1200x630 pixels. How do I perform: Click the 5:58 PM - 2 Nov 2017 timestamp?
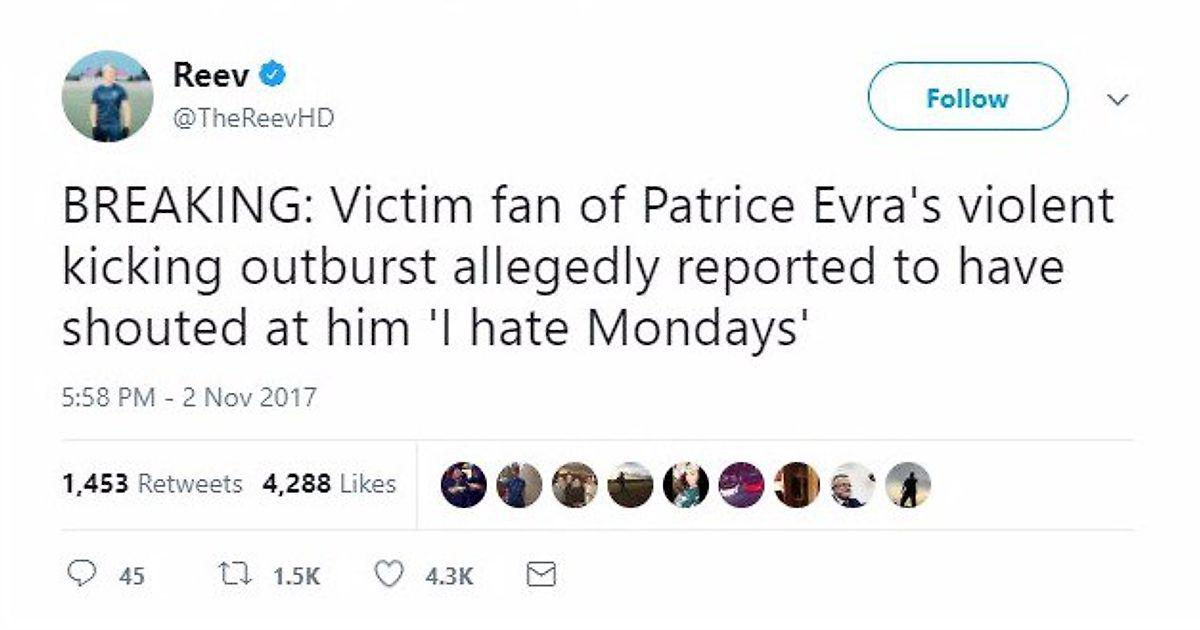(x=189, y=397)
